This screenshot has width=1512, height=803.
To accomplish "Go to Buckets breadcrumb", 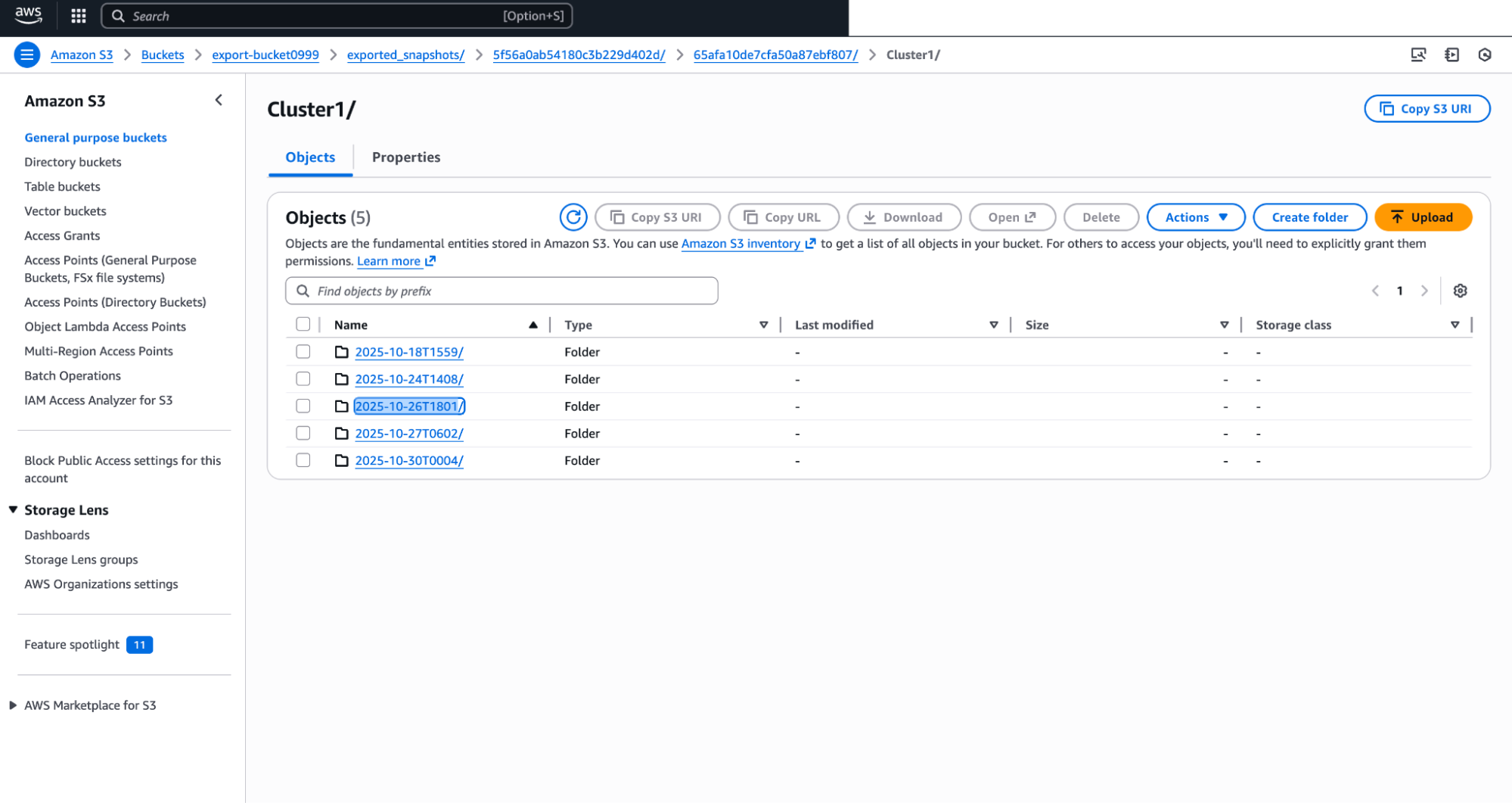I will click(x=163, y=54).
